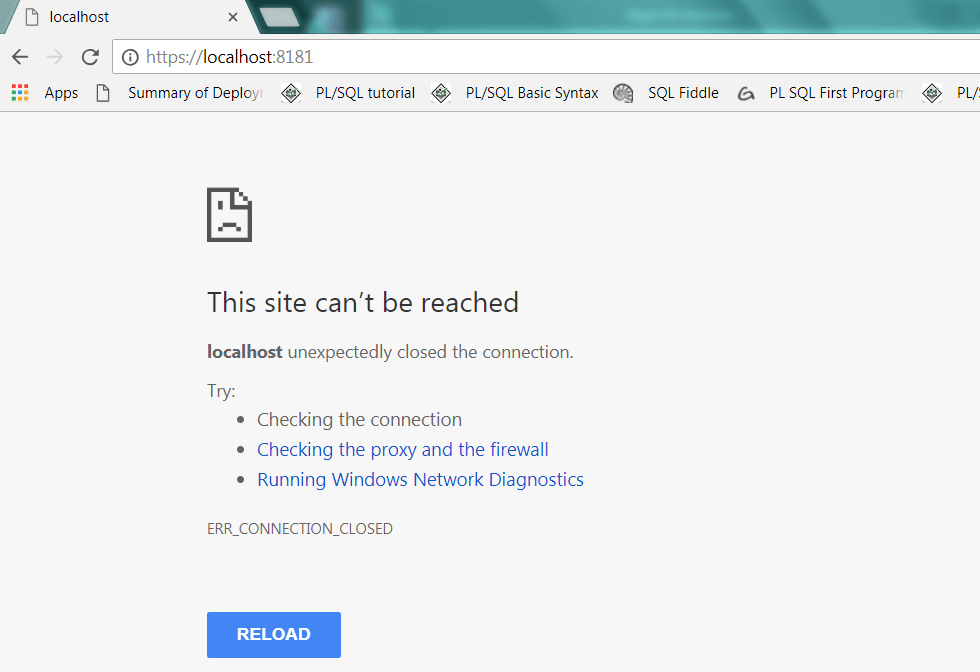Click the last PL/ bookmark icon
This screenshot has height=672, width=980.
point(932,93)
